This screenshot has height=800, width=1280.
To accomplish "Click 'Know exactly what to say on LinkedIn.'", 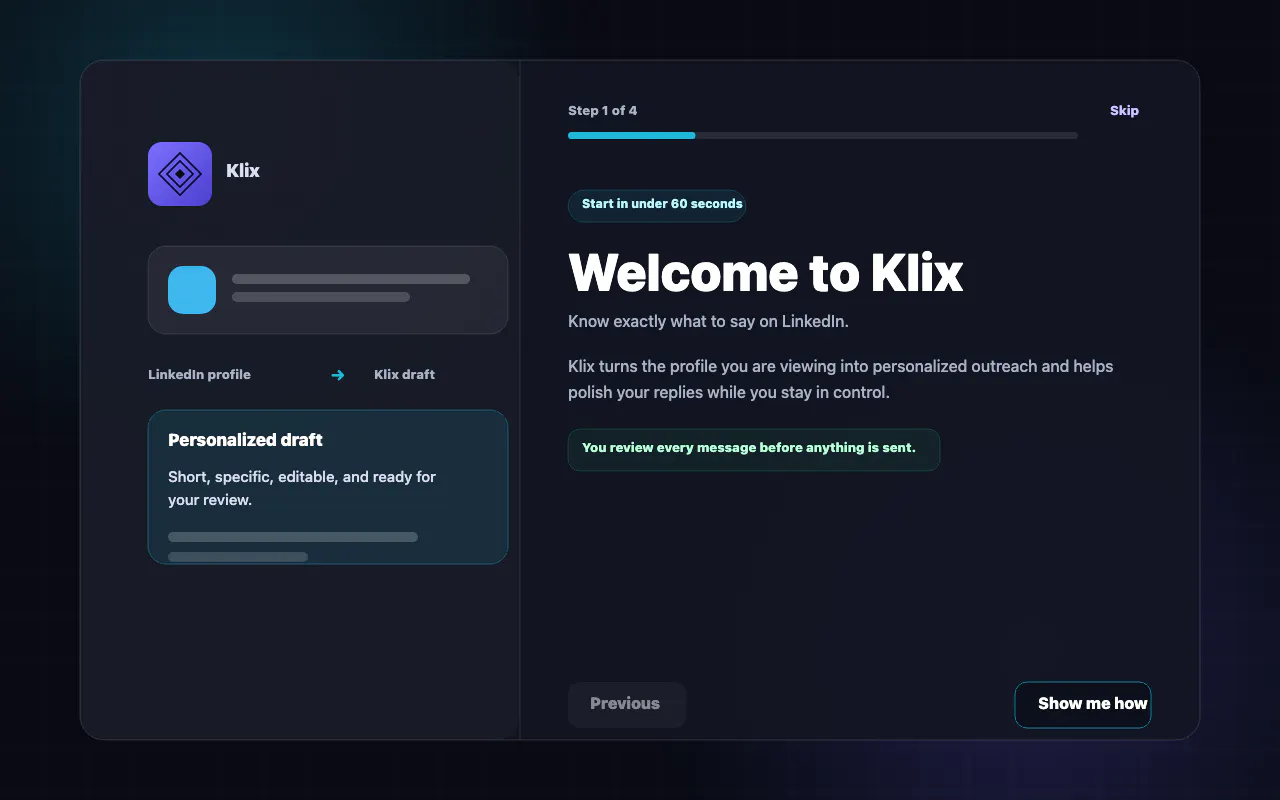I will tap(708, 322).
